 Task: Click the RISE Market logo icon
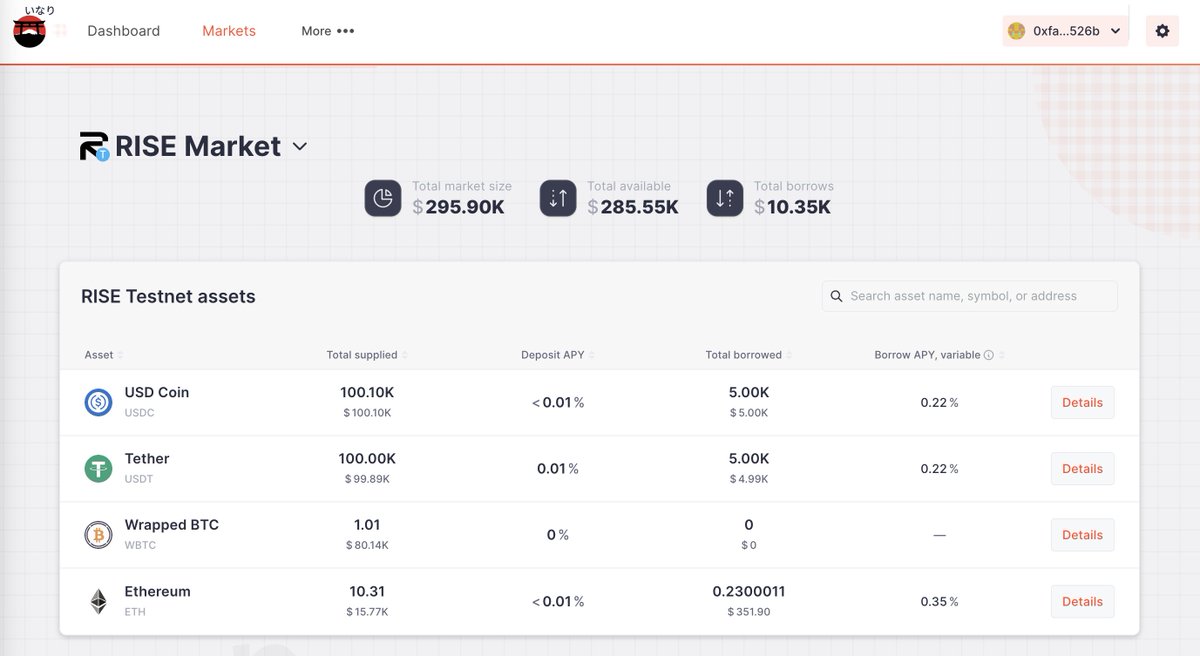pyautogui.click(x=94, y=146)
